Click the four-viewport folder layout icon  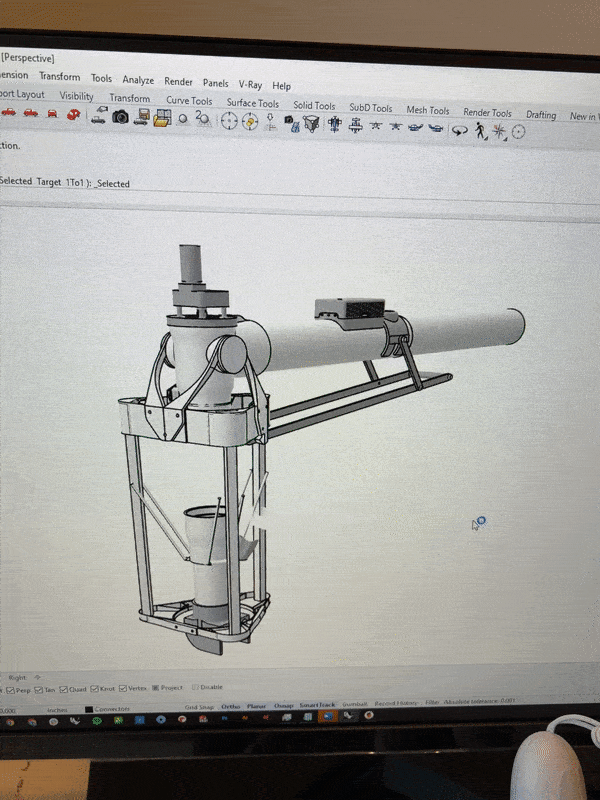162,118
